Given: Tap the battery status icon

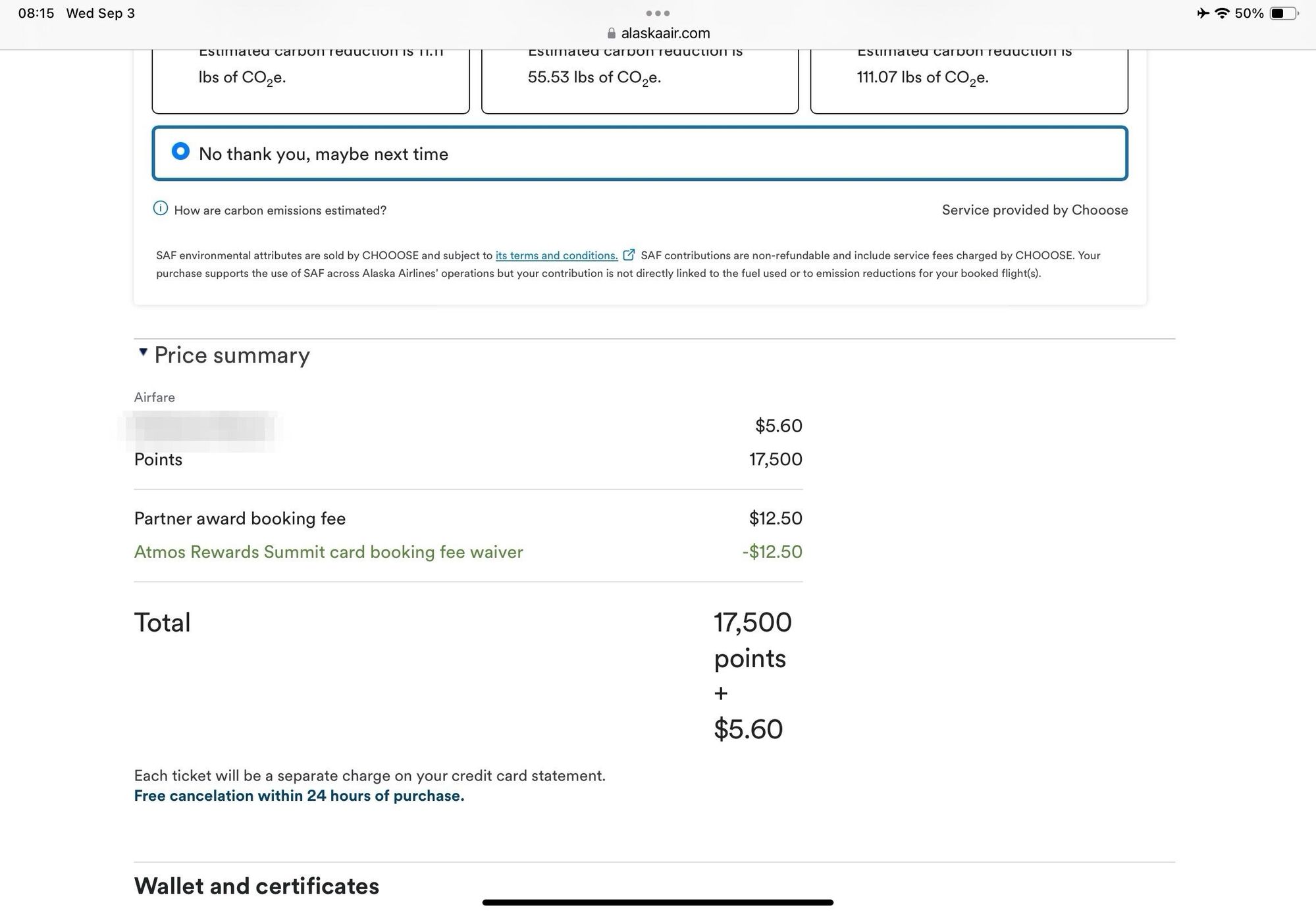Looking at the screenshot, I should click(x=1283, y=13).
